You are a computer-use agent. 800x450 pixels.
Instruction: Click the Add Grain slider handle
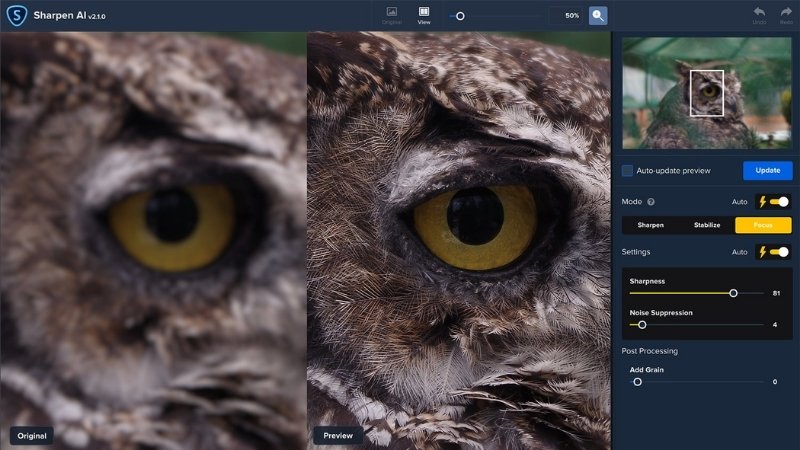[x=637, y=381]
